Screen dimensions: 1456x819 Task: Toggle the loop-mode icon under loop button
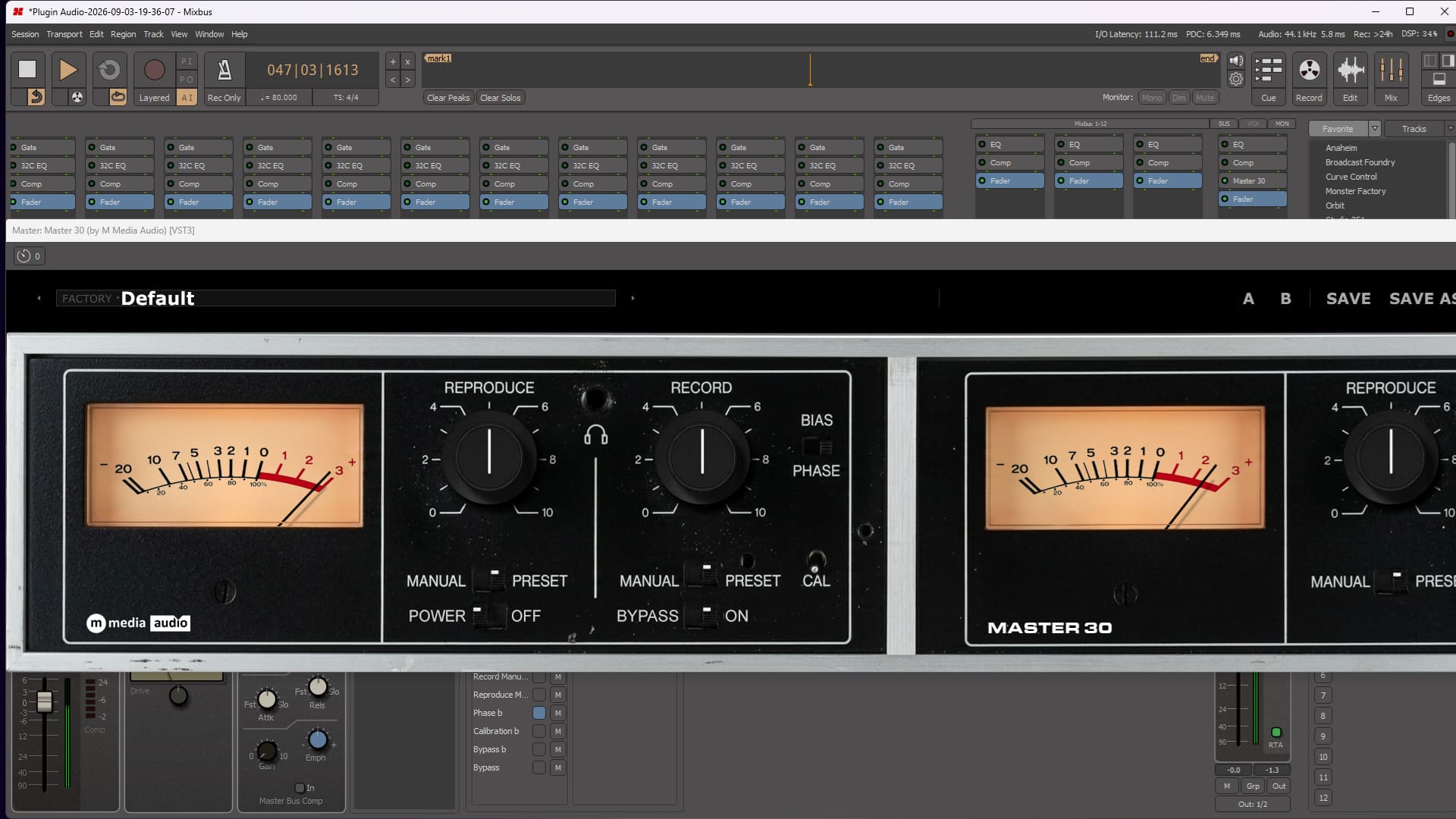118,97
